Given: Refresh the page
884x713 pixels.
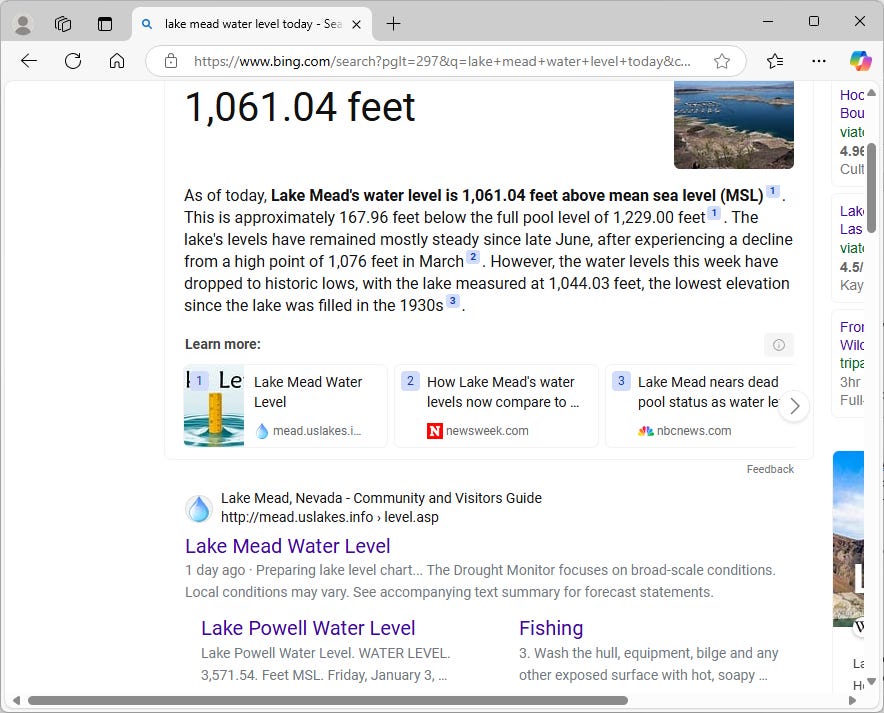Looking at the screenshot, I should click(x=73, y=60).
